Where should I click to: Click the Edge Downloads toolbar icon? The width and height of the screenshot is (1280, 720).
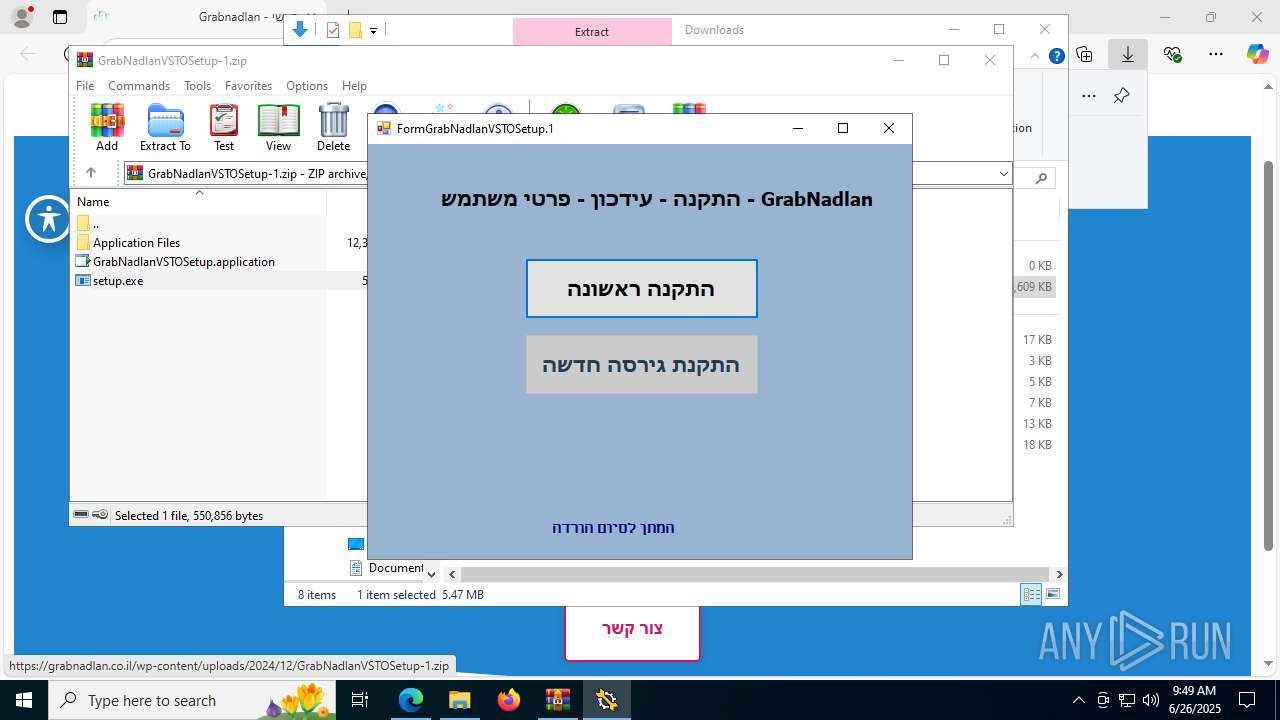1128,55
